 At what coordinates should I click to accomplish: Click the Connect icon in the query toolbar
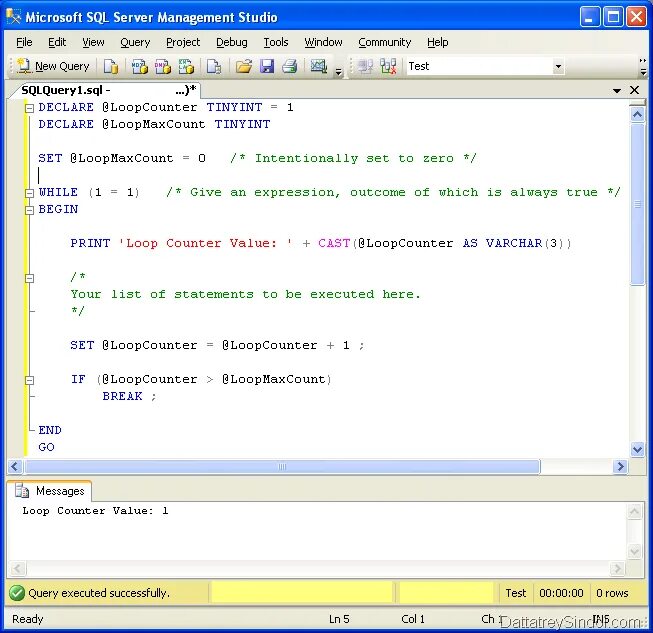point(365,67)
